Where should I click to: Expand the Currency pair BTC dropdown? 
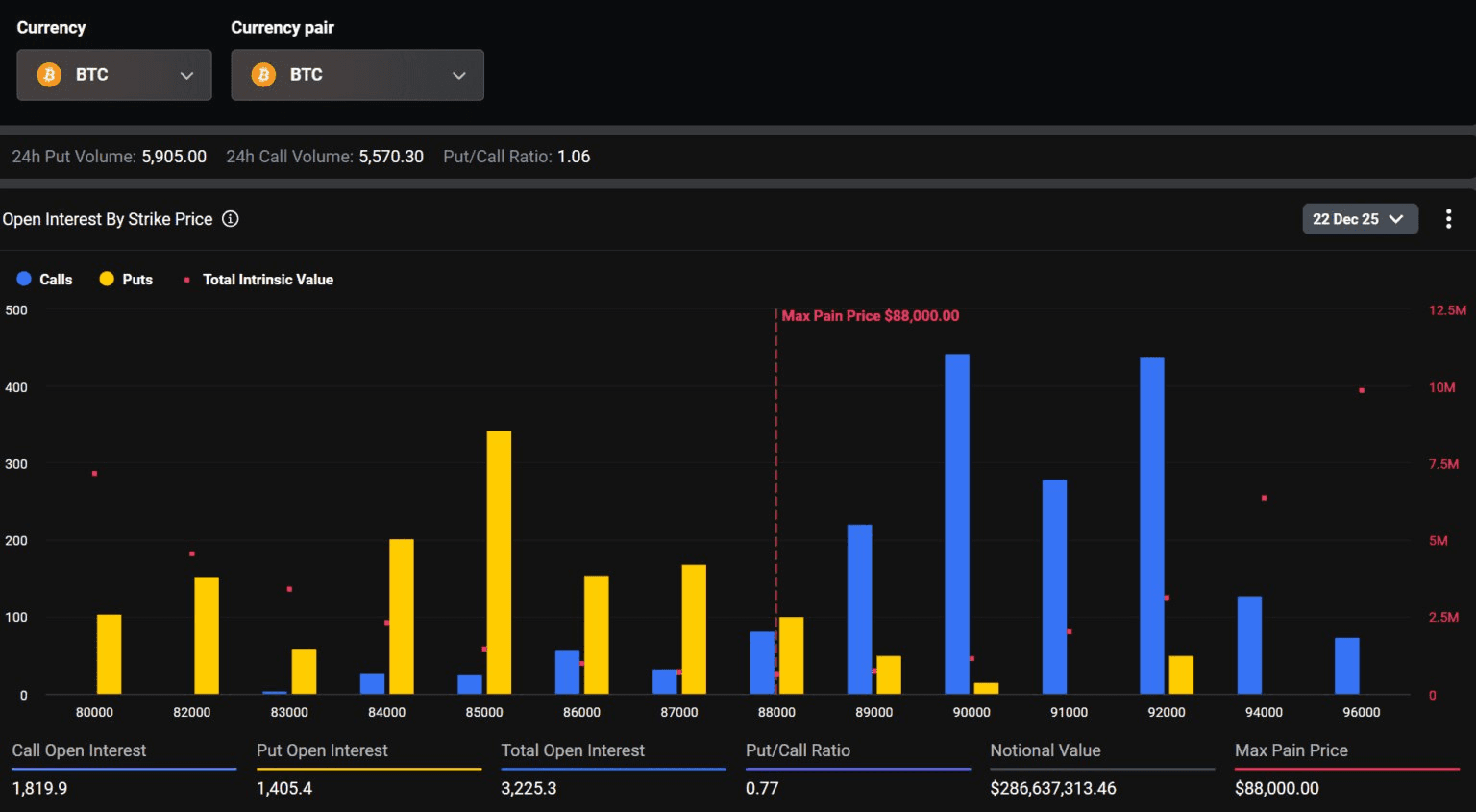tap(458, 75)
